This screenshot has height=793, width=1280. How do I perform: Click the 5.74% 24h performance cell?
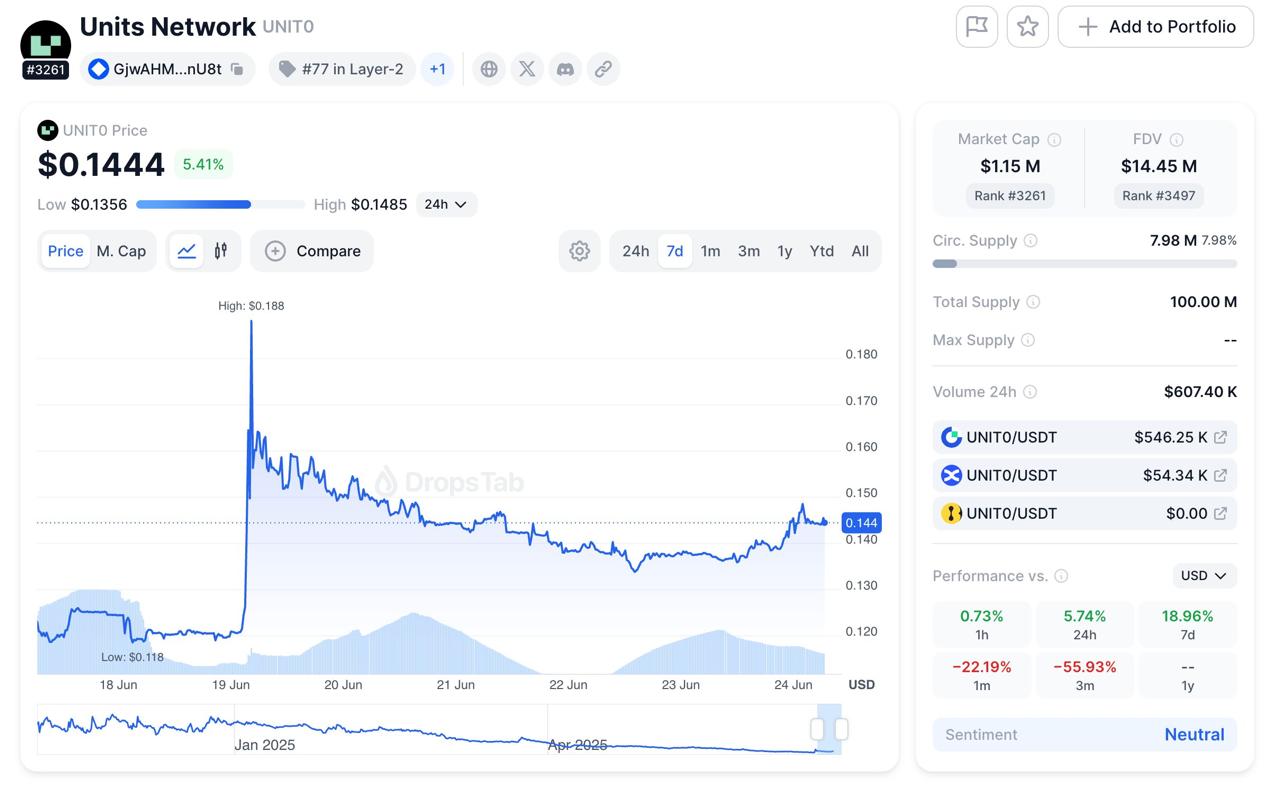[x=1085, y=625]
